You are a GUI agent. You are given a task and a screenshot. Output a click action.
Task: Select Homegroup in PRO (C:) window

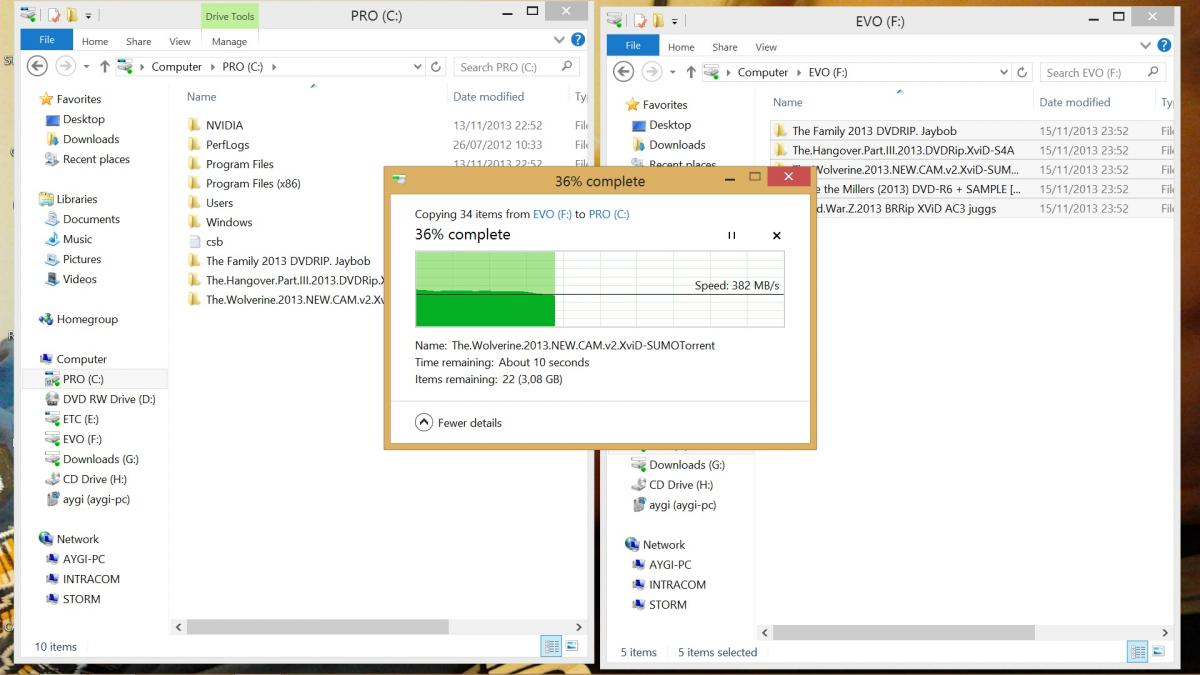pos(78,319)
